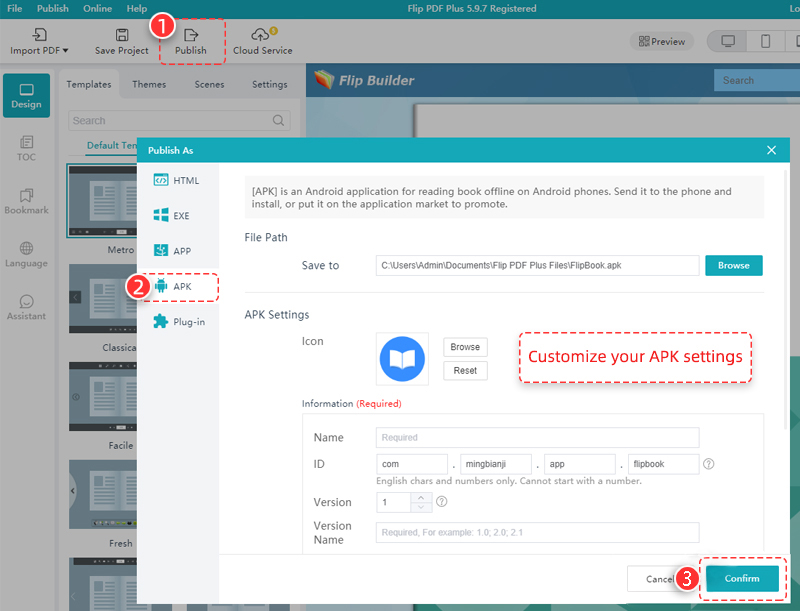800x611 pixels.
Task: Click the Confirm button
Action: click(742, 578)
